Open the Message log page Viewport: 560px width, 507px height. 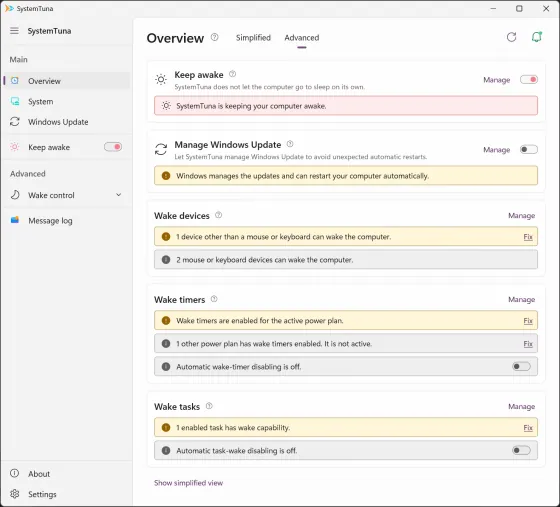coord(67,220)
